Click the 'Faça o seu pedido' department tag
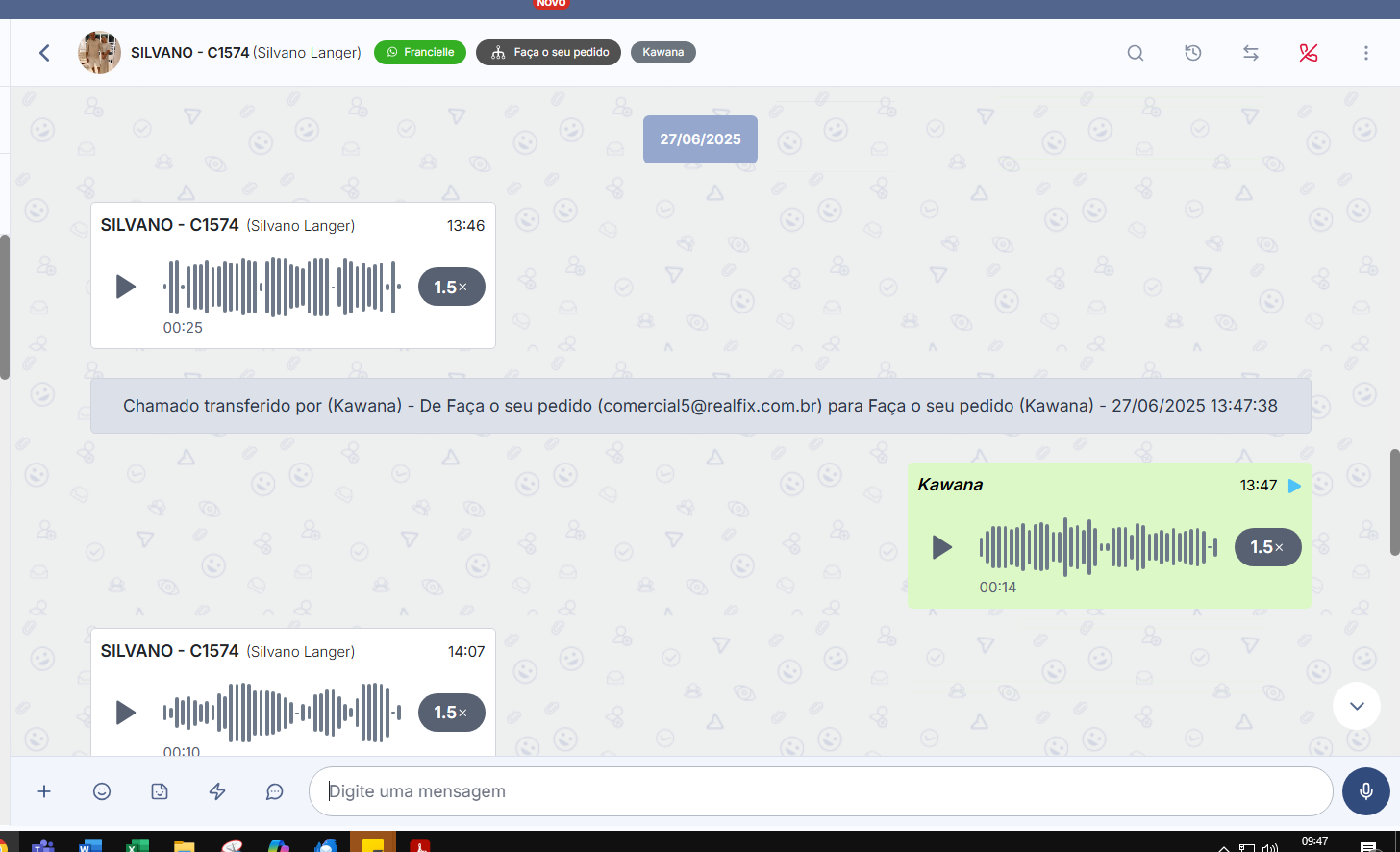The width and height of the screenshot is (1400, 852). (x=549, y=52)
